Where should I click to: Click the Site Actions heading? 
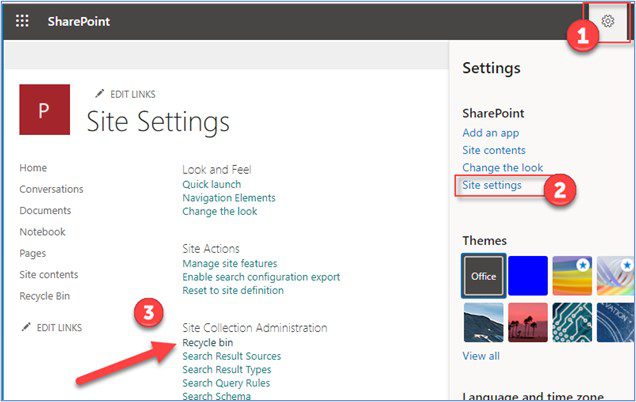coord(211,249)
